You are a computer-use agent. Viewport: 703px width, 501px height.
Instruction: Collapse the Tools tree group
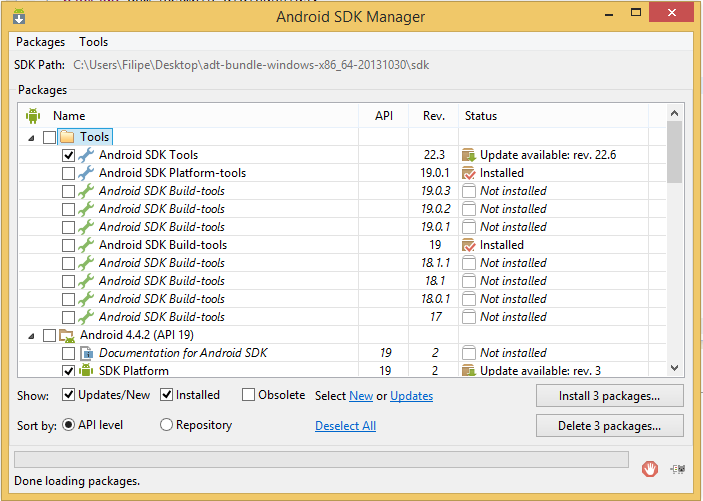pos(31,138)
